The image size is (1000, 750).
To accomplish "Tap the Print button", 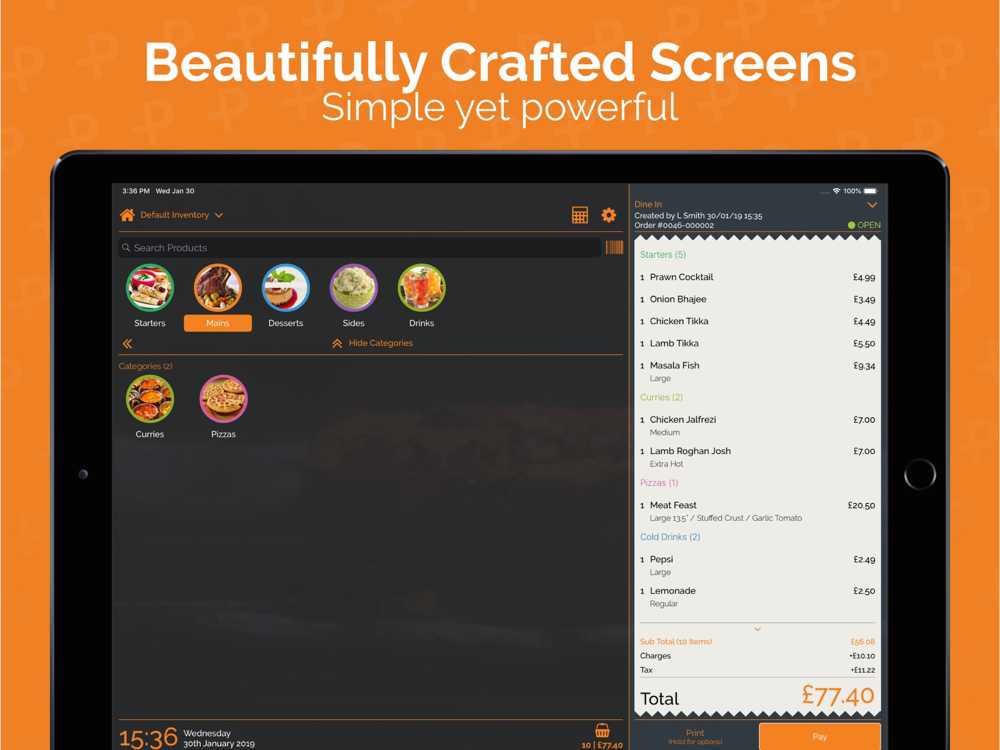I will pyautogui.click(x=695, y=737).
